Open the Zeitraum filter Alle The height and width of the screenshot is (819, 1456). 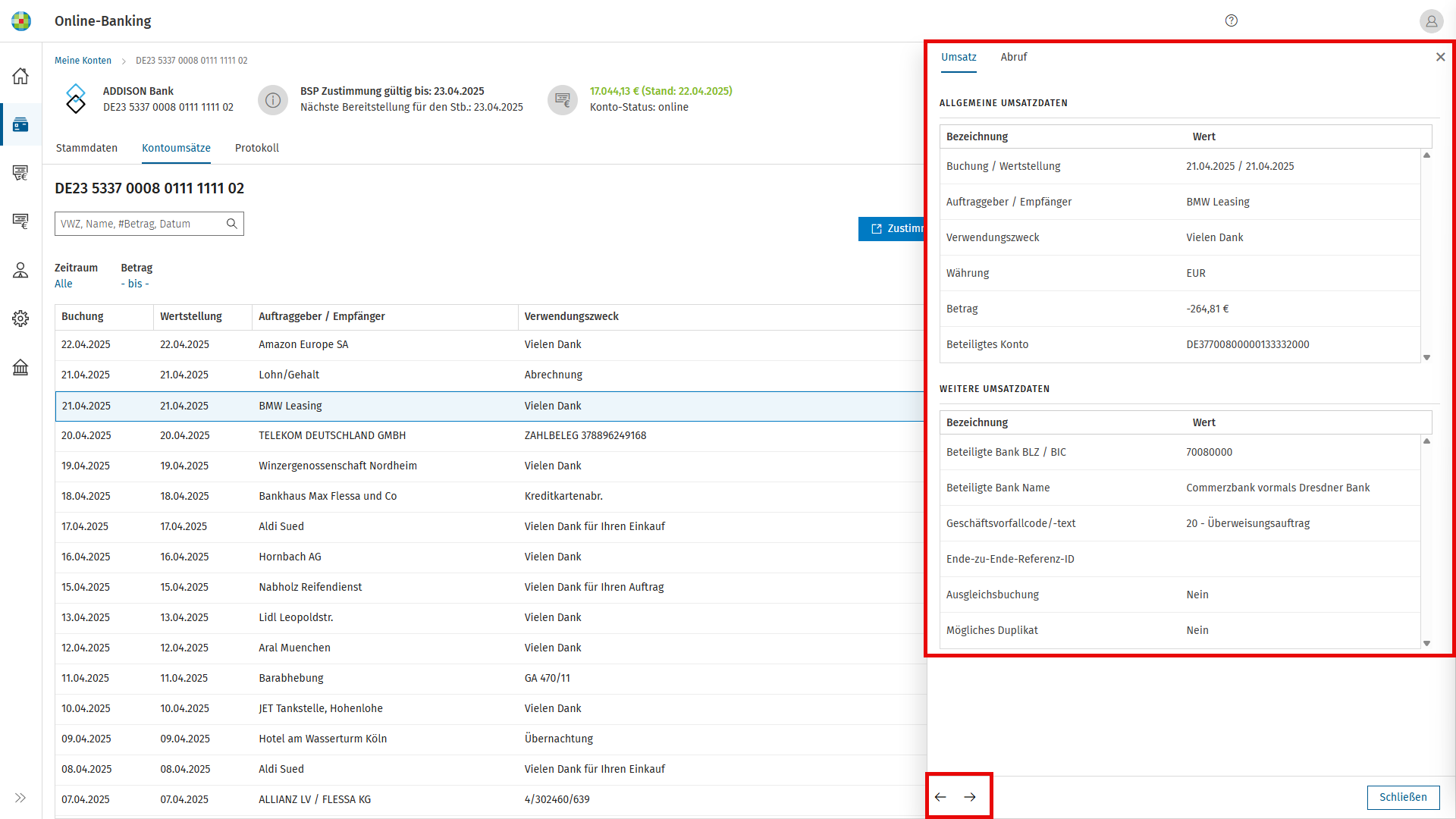[64, 284]
